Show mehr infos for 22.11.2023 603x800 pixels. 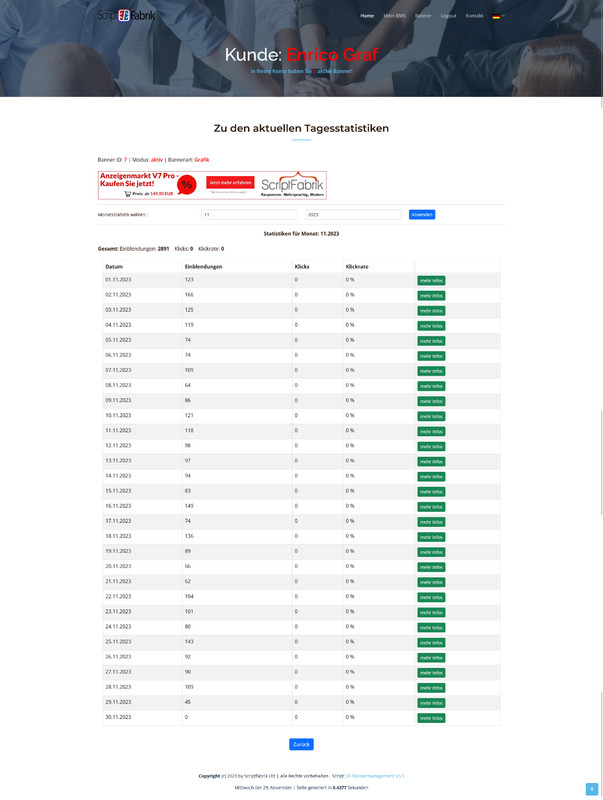431,597
